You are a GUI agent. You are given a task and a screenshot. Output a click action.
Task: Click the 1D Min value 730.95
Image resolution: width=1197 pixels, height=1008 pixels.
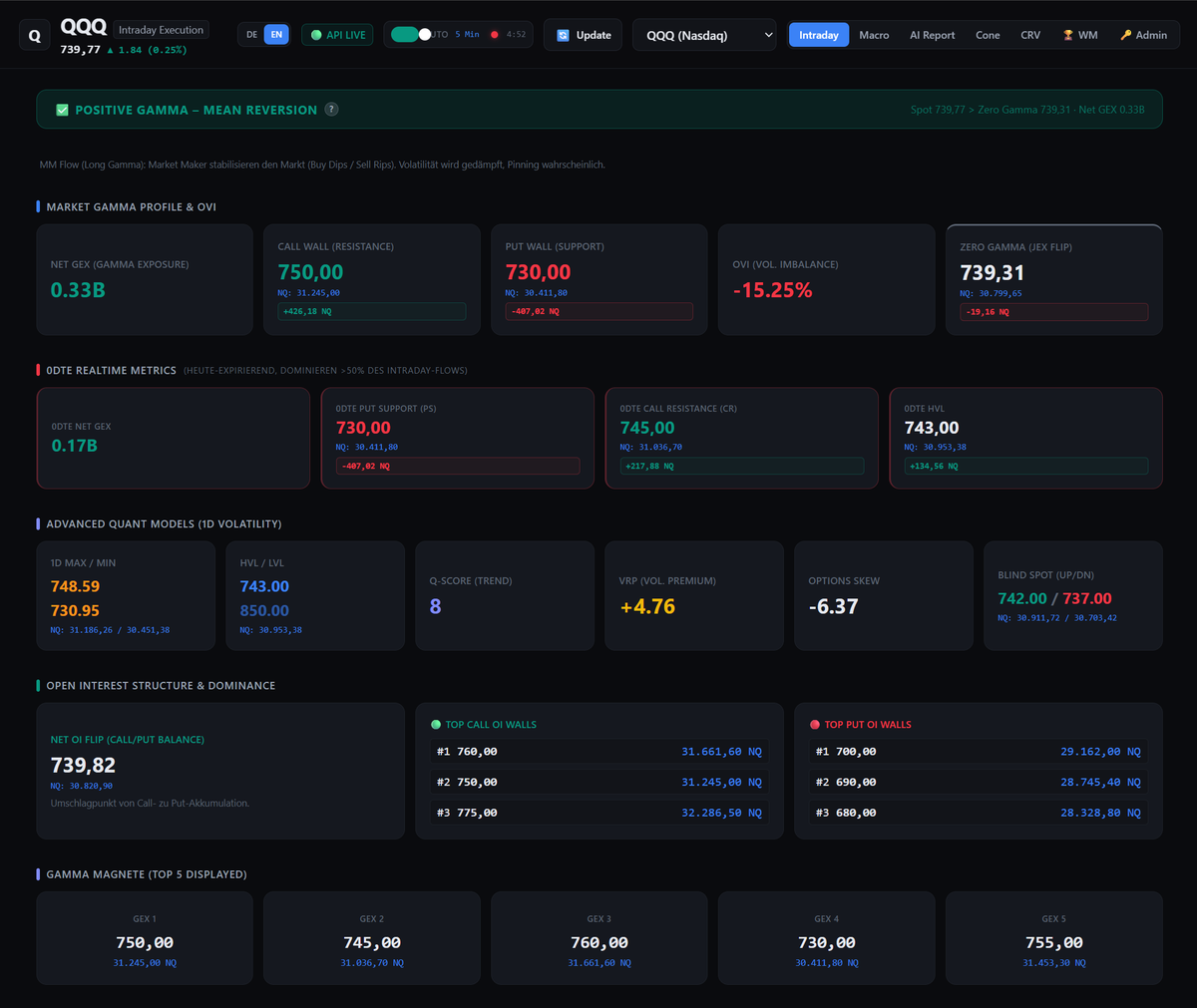(x=75, y=610)
